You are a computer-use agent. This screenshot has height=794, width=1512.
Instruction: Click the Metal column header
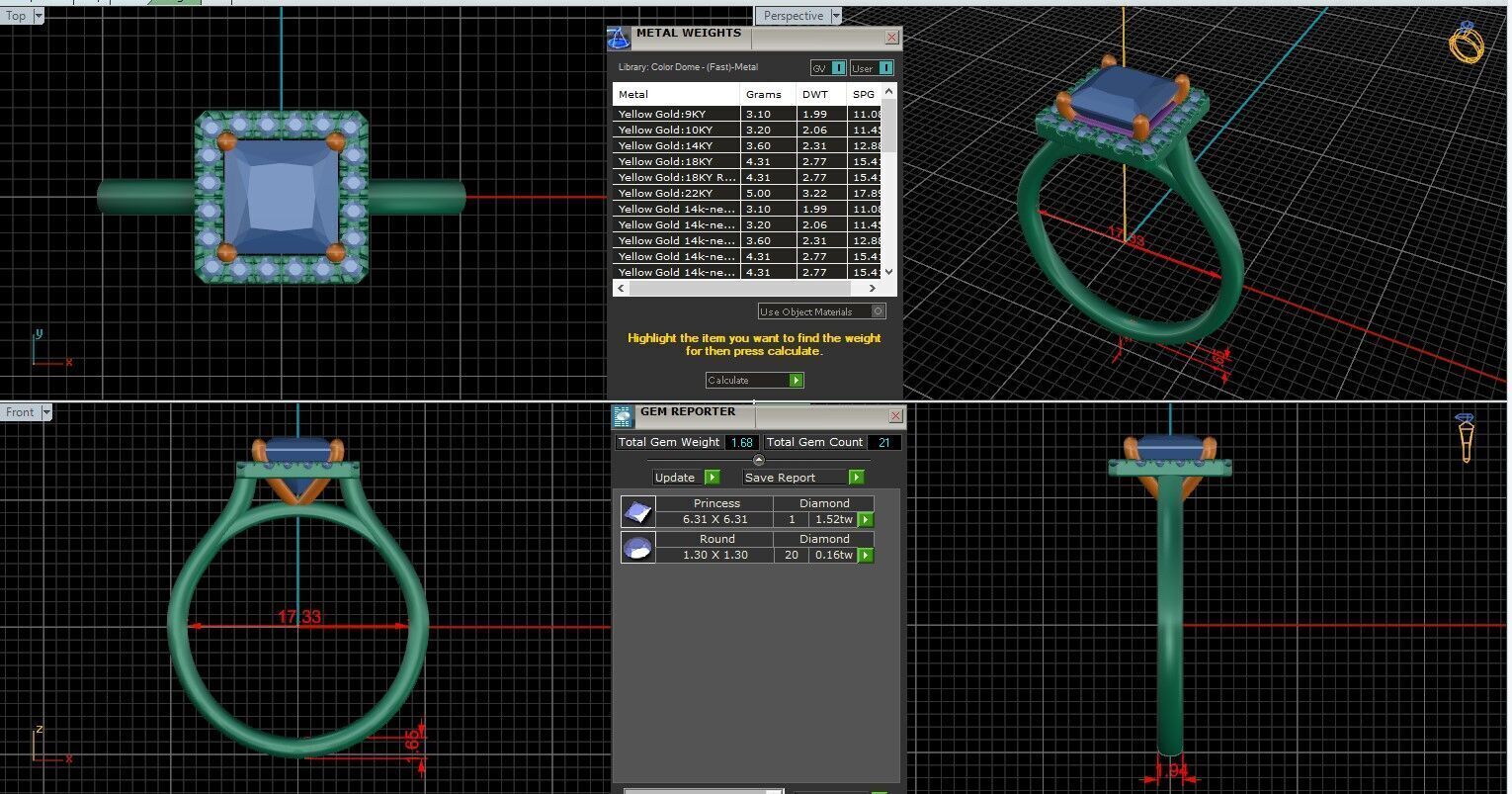click(x=676, y=94)
